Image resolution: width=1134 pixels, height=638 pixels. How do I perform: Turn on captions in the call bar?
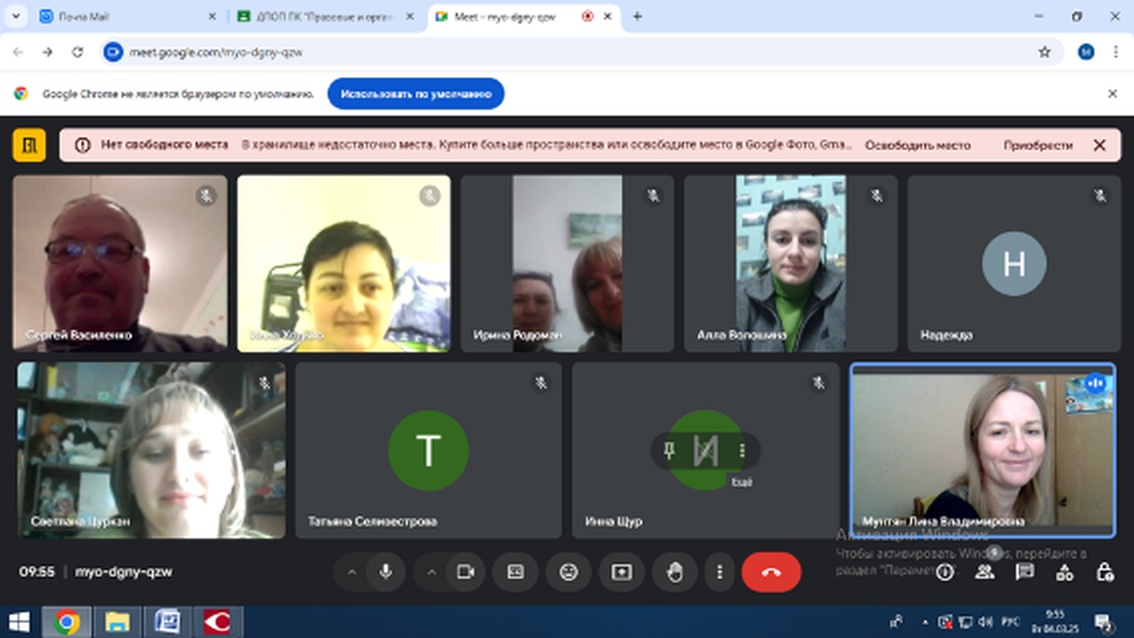click(516, 572)
